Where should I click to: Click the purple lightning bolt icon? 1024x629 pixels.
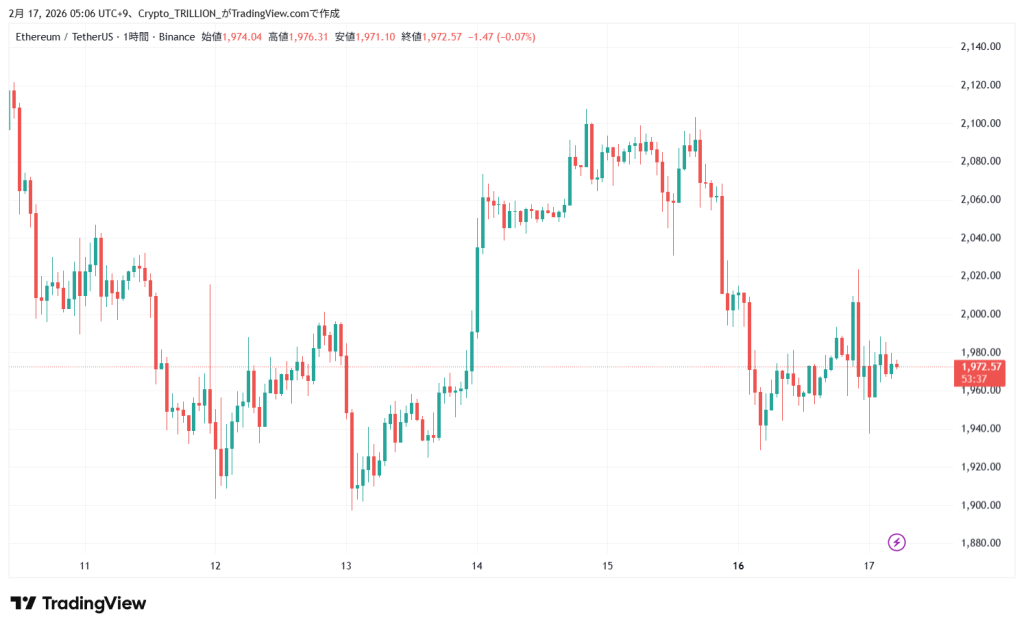[x=897, y=542]
